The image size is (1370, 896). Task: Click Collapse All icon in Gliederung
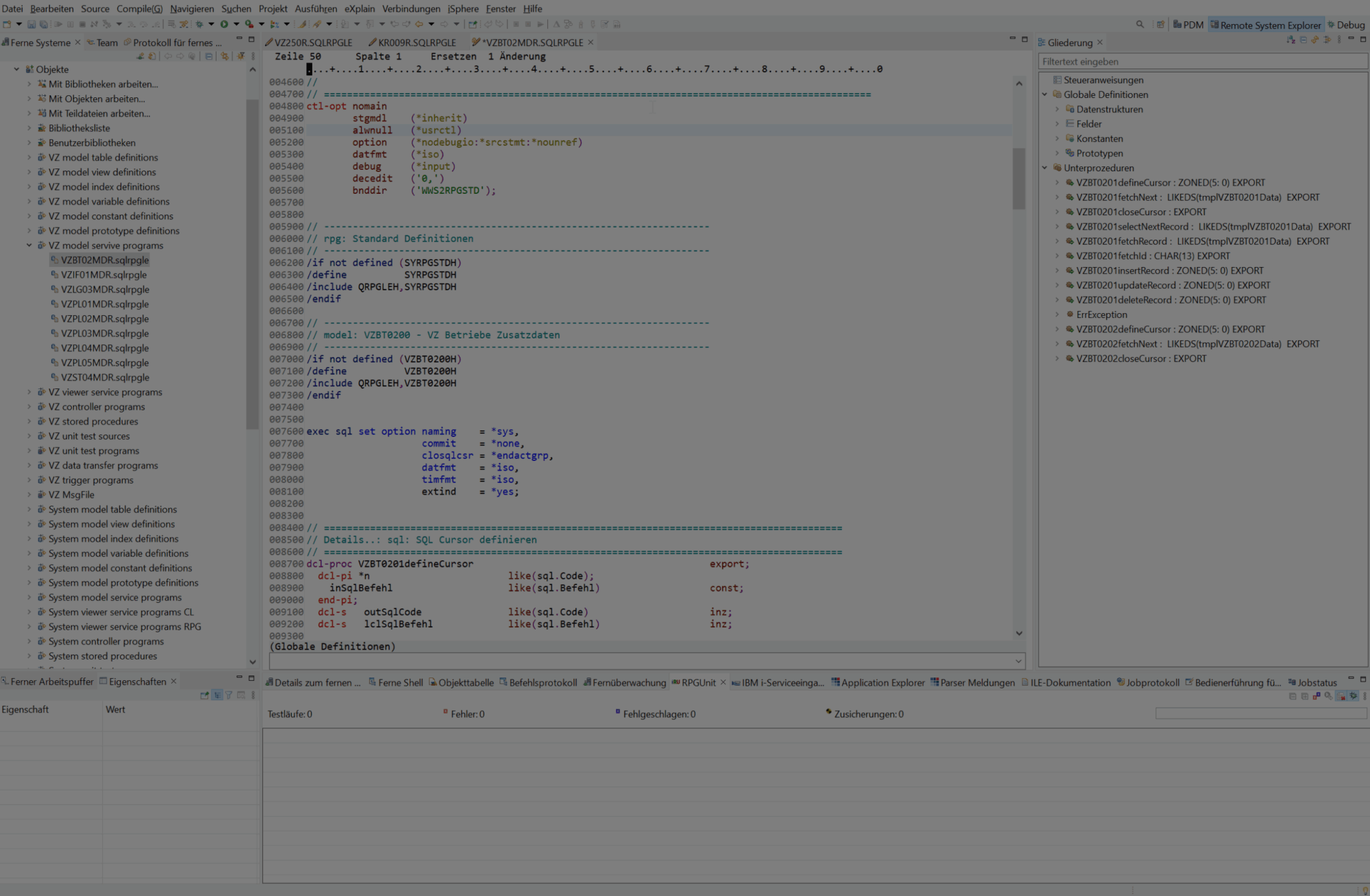[1303, 40]
